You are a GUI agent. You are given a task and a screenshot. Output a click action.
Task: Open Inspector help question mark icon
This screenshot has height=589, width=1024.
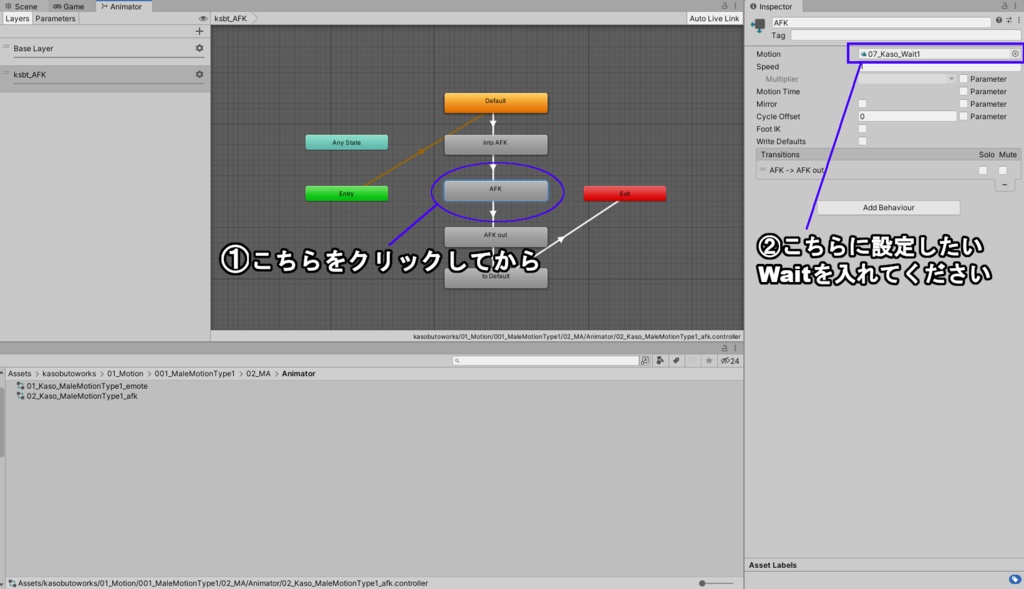pyautogui.click(x=999, y=20)
